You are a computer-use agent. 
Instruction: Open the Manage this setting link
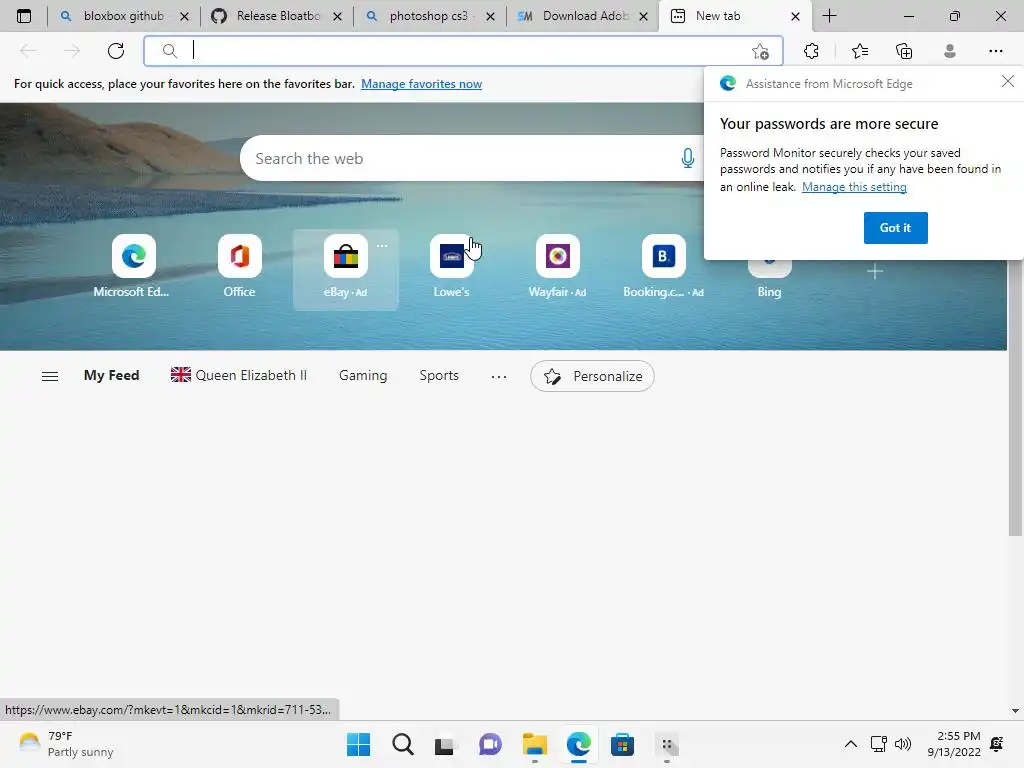pos(854,187)
